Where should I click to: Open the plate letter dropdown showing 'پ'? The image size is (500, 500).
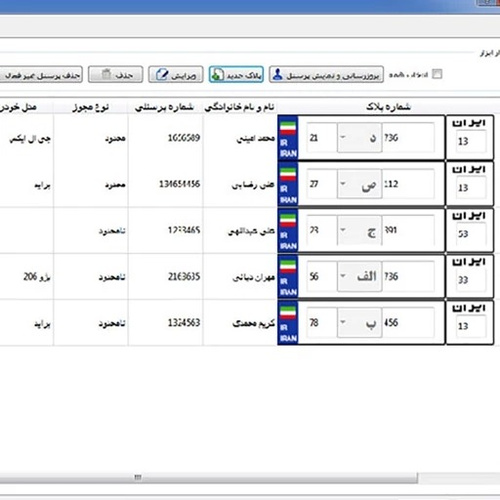[360, 323]
